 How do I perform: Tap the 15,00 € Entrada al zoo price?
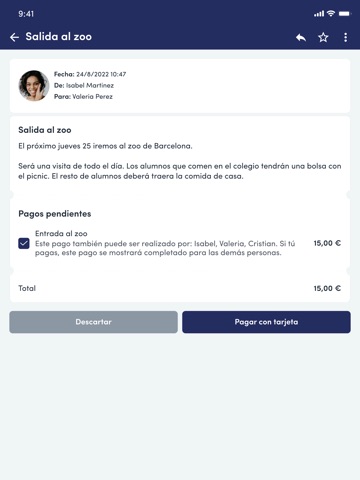point(327,243)
